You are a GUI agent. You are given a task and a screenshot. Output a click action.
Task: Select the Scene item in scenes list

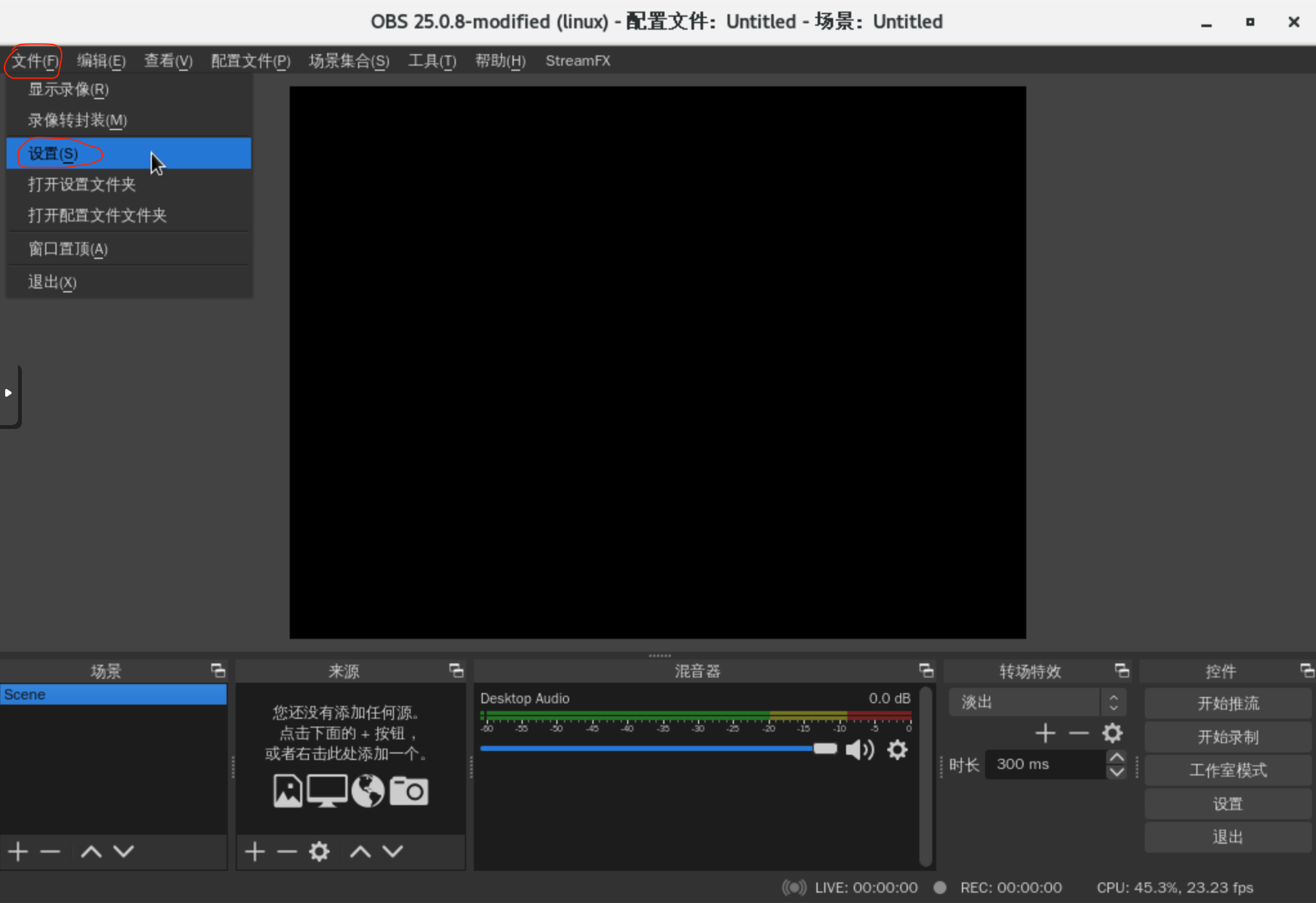[x=113, y=695]
